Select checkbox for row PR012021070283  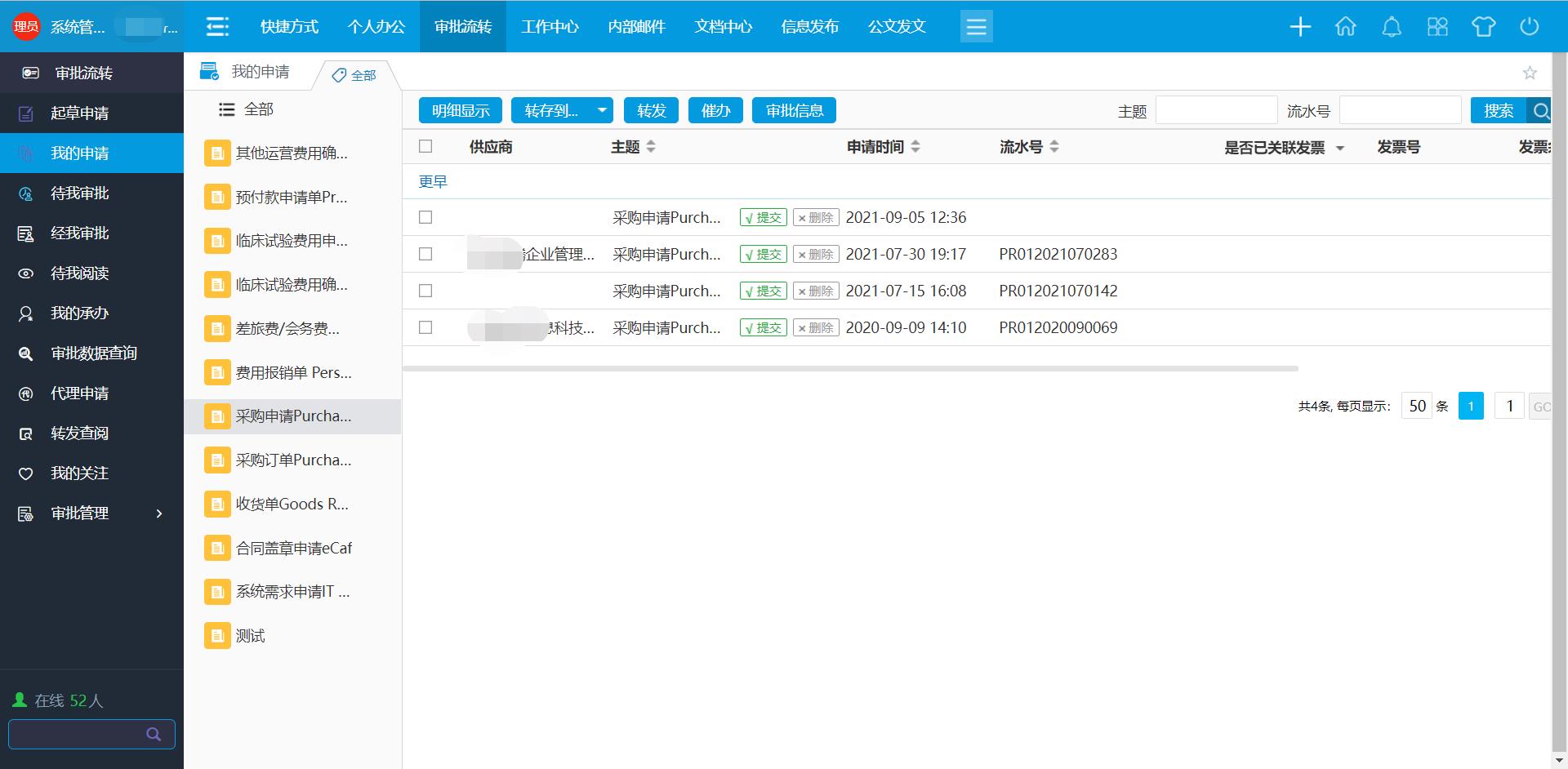pos(425,254)
